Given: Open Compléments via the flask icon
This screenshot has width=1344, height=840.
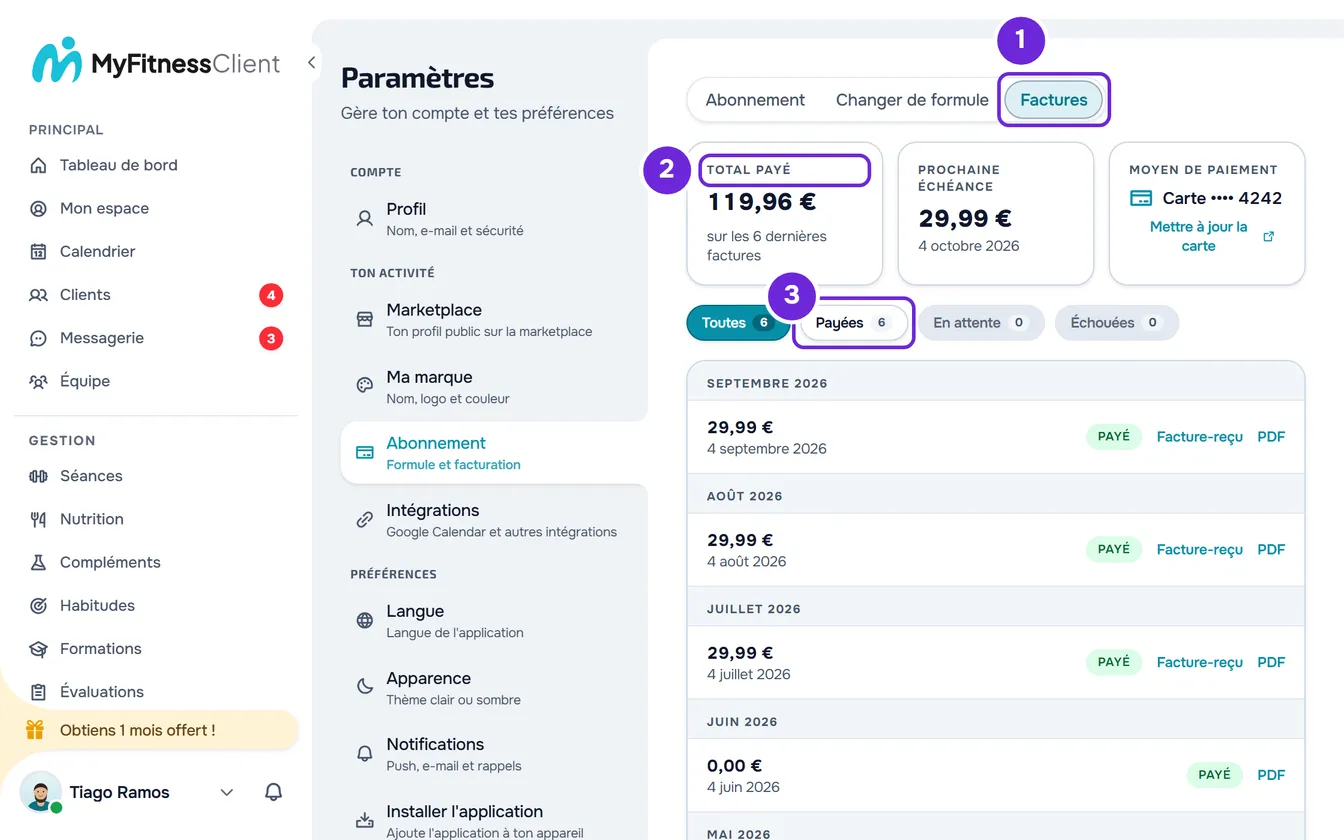Looking at the screenshot, I should pos(38,562).
